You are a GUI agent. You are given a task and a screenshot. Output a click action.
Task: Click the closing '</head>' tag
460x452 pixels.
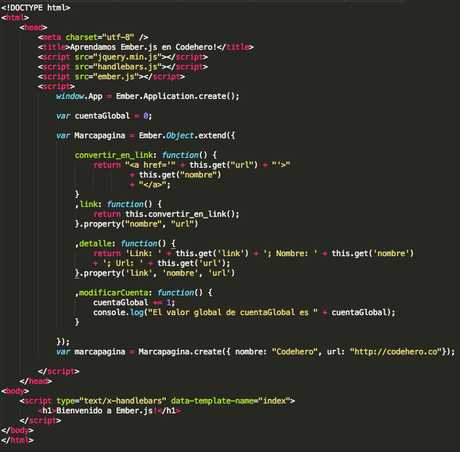pos(36,381)
